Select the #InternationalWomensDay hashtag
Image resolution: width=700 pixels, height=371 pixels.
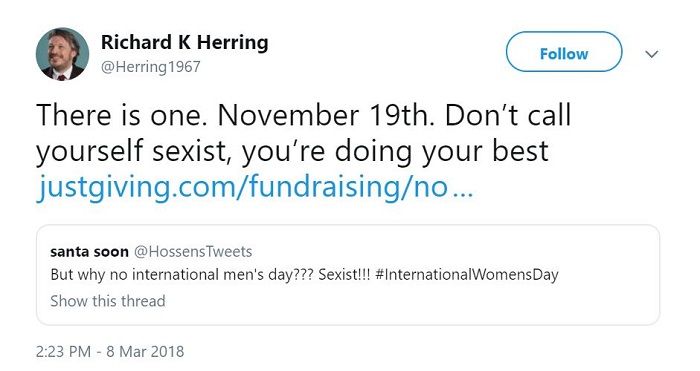pos(467,274)
